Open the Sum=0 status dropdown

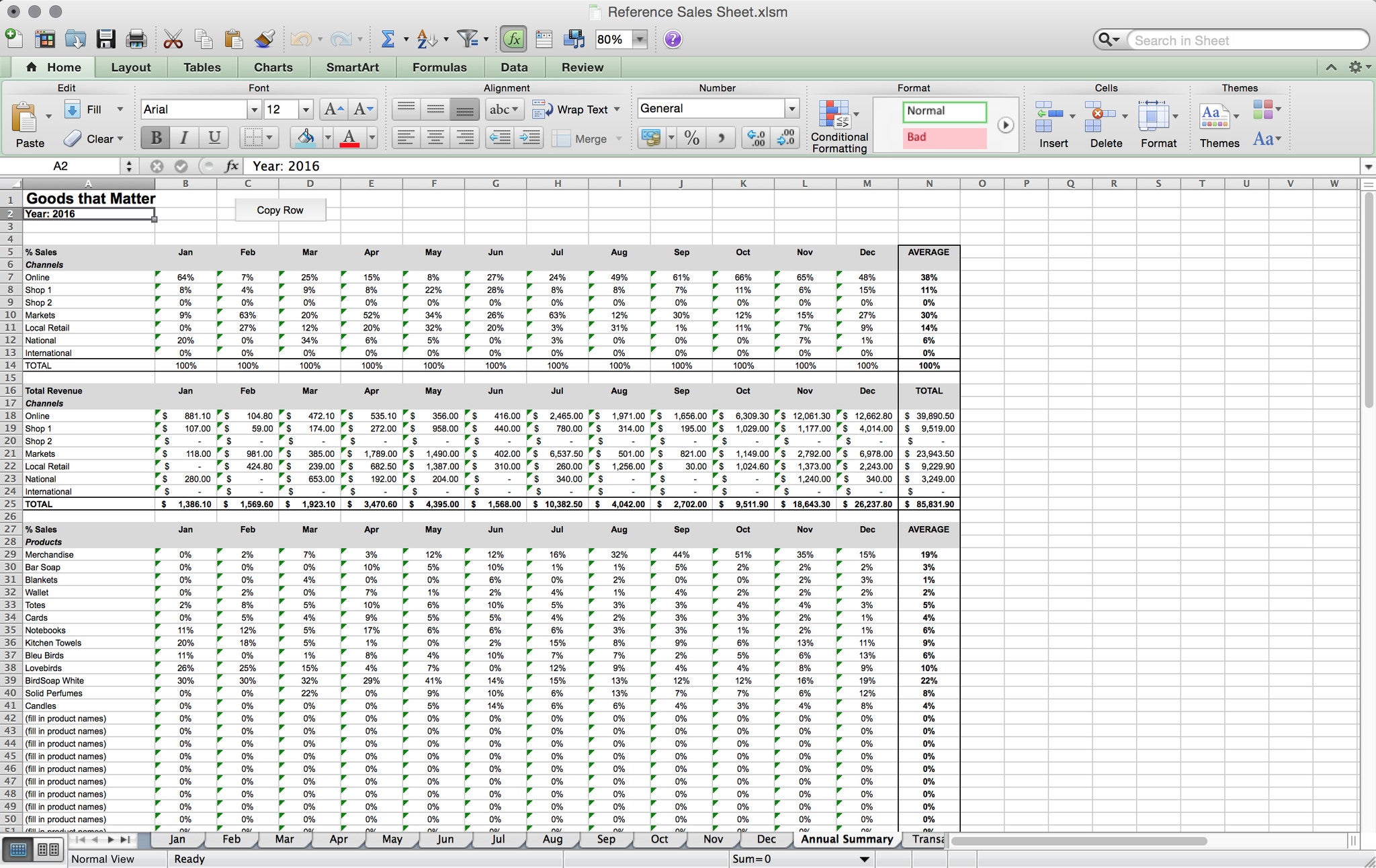[x=864, y=859]
